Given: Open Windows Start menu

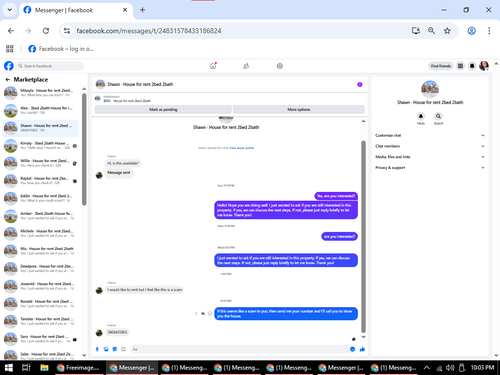Looking at the screenshot, I should (x=9, y=368).
